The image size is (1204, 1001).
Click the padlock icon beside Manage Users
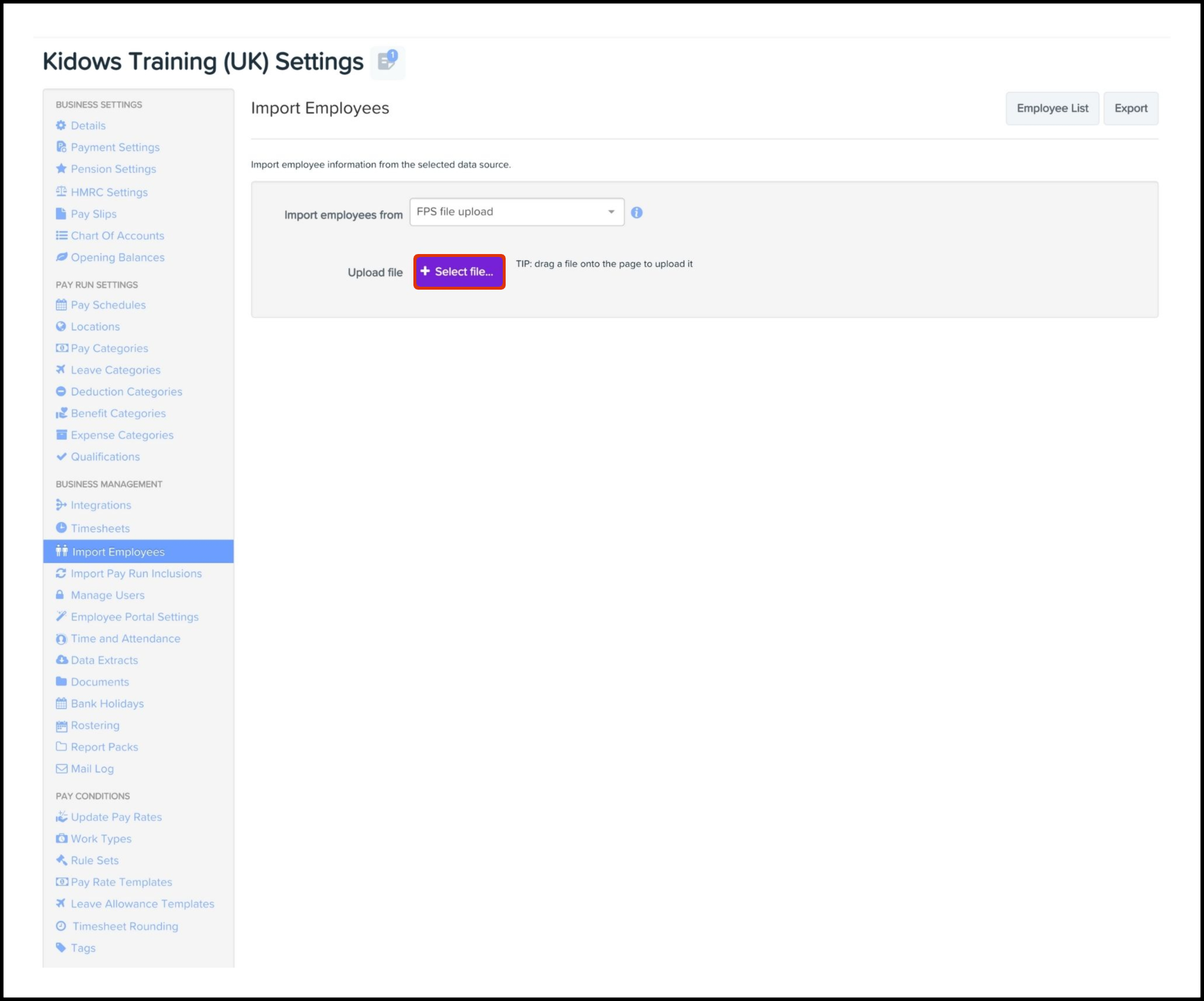pos(60,595)
